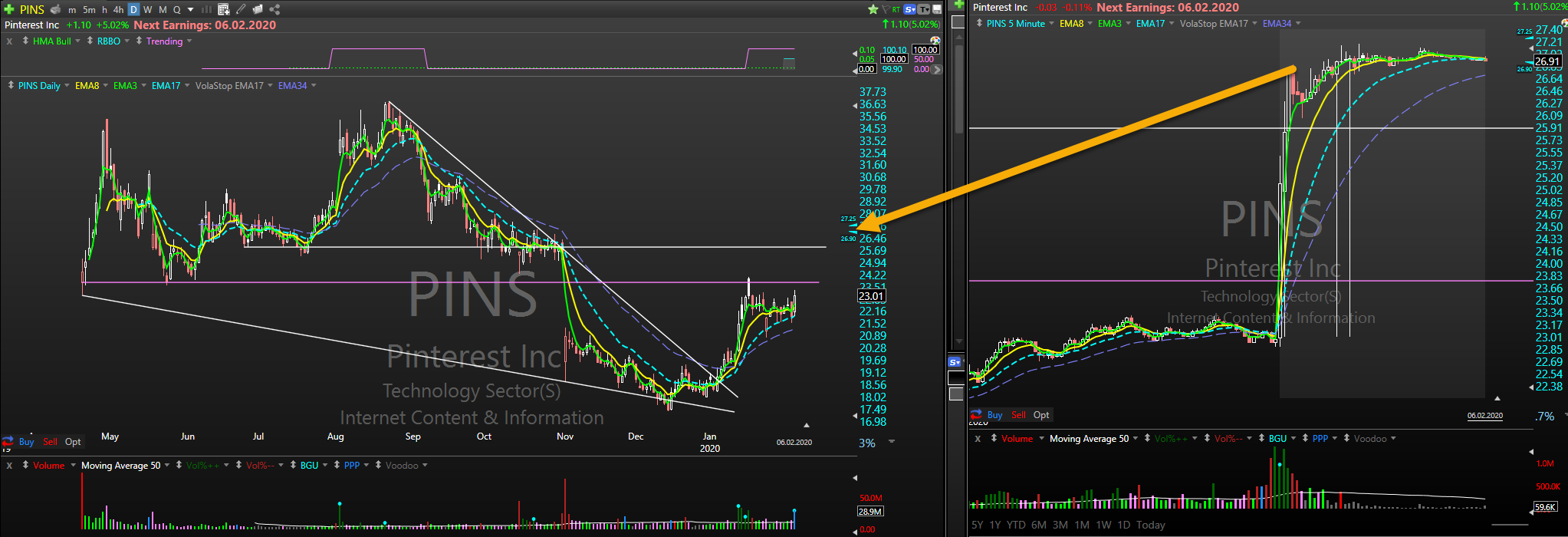Click the green plus add-symbol icon

[9, 9]
